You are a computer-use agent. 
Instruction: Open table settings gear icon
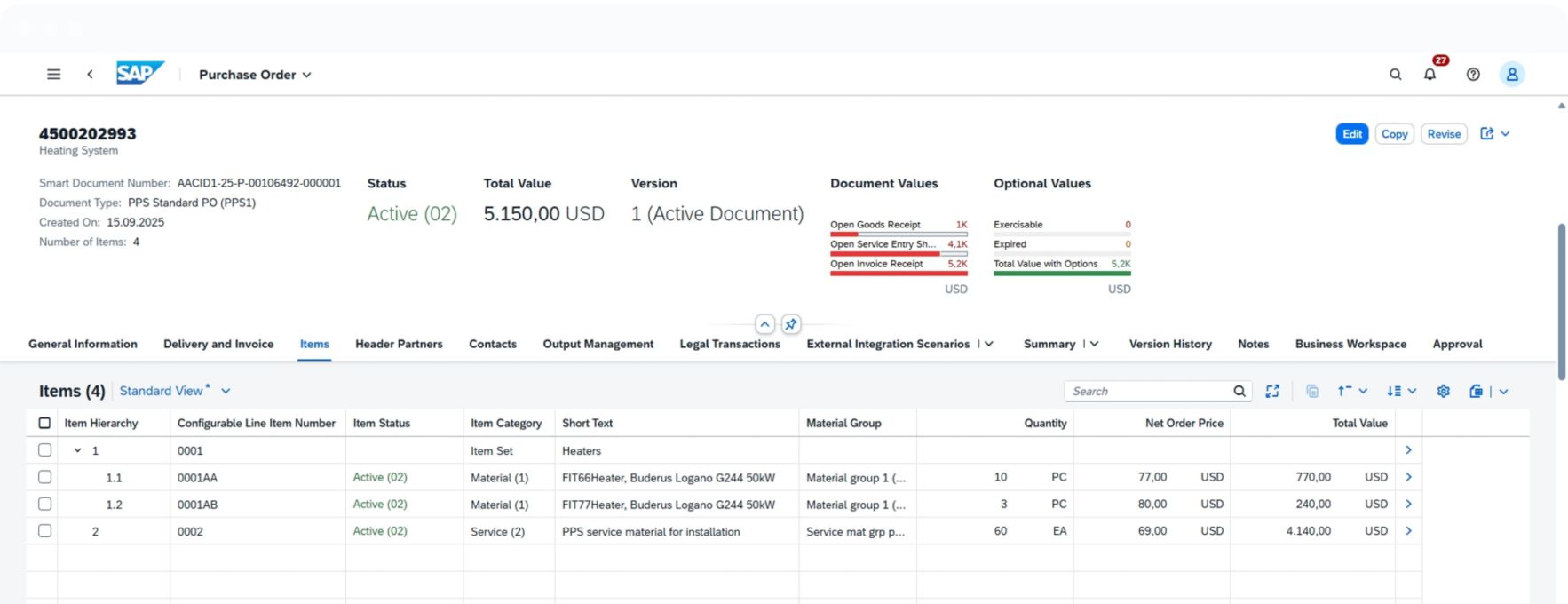coord(1443,391)
